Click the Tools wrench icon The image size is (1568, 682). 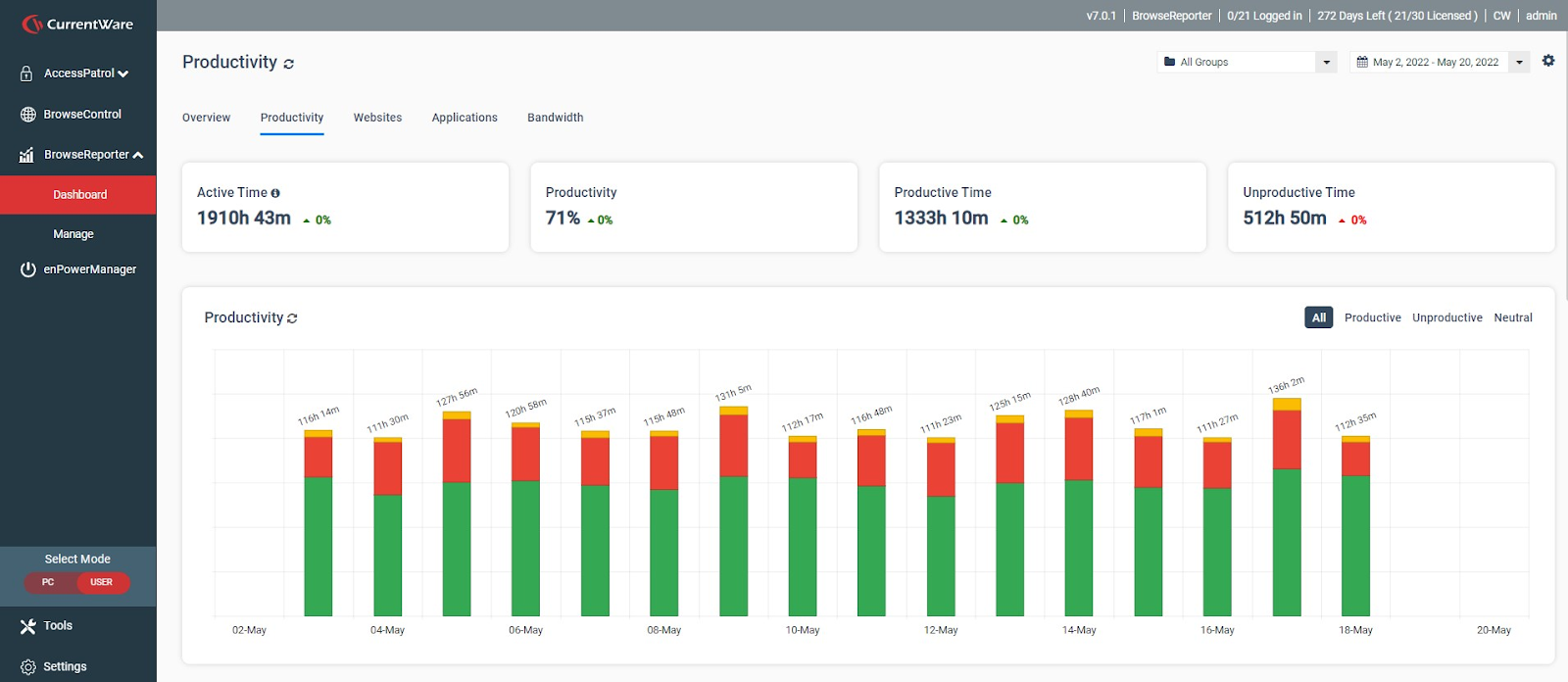pyautogui.click(x=27, y=626)
